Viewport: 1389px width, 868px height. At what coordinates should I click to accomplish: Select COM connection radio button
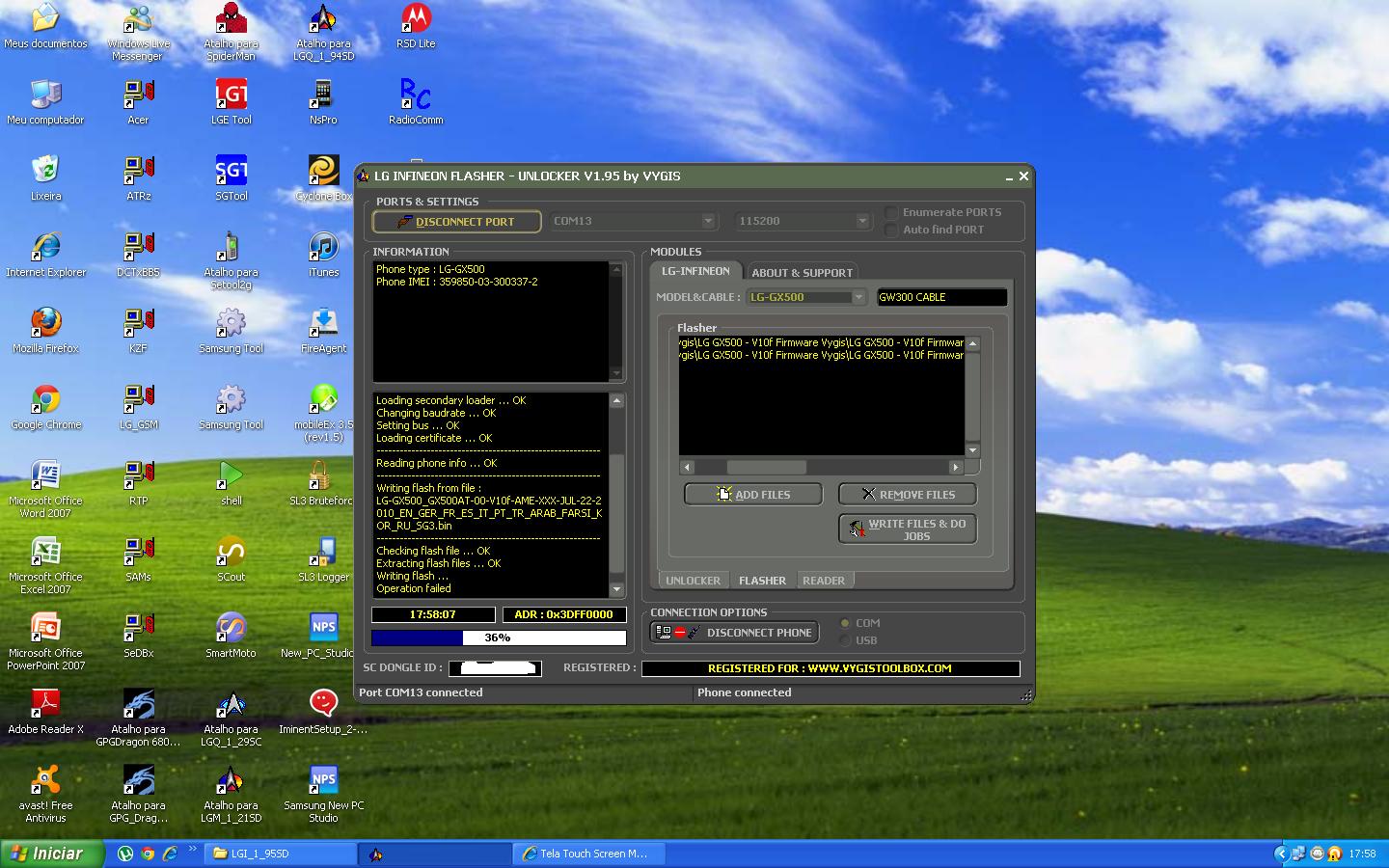(845, 623)
